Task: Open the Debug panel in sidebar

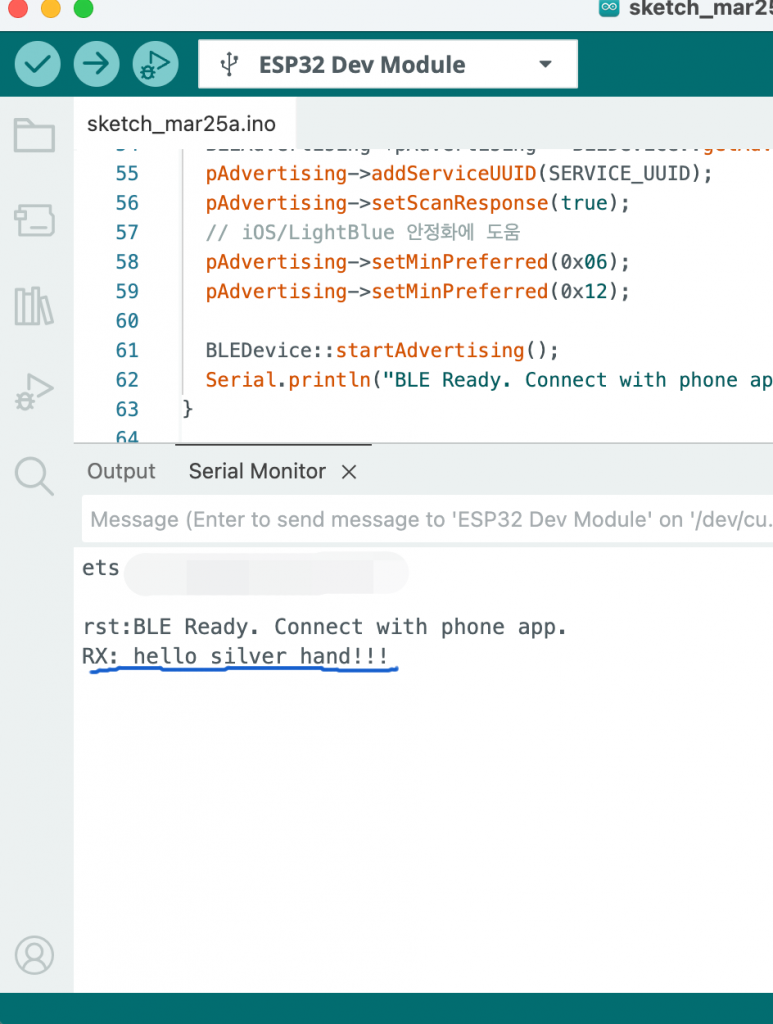Action: pyautogui.click(x=34, y=392)
